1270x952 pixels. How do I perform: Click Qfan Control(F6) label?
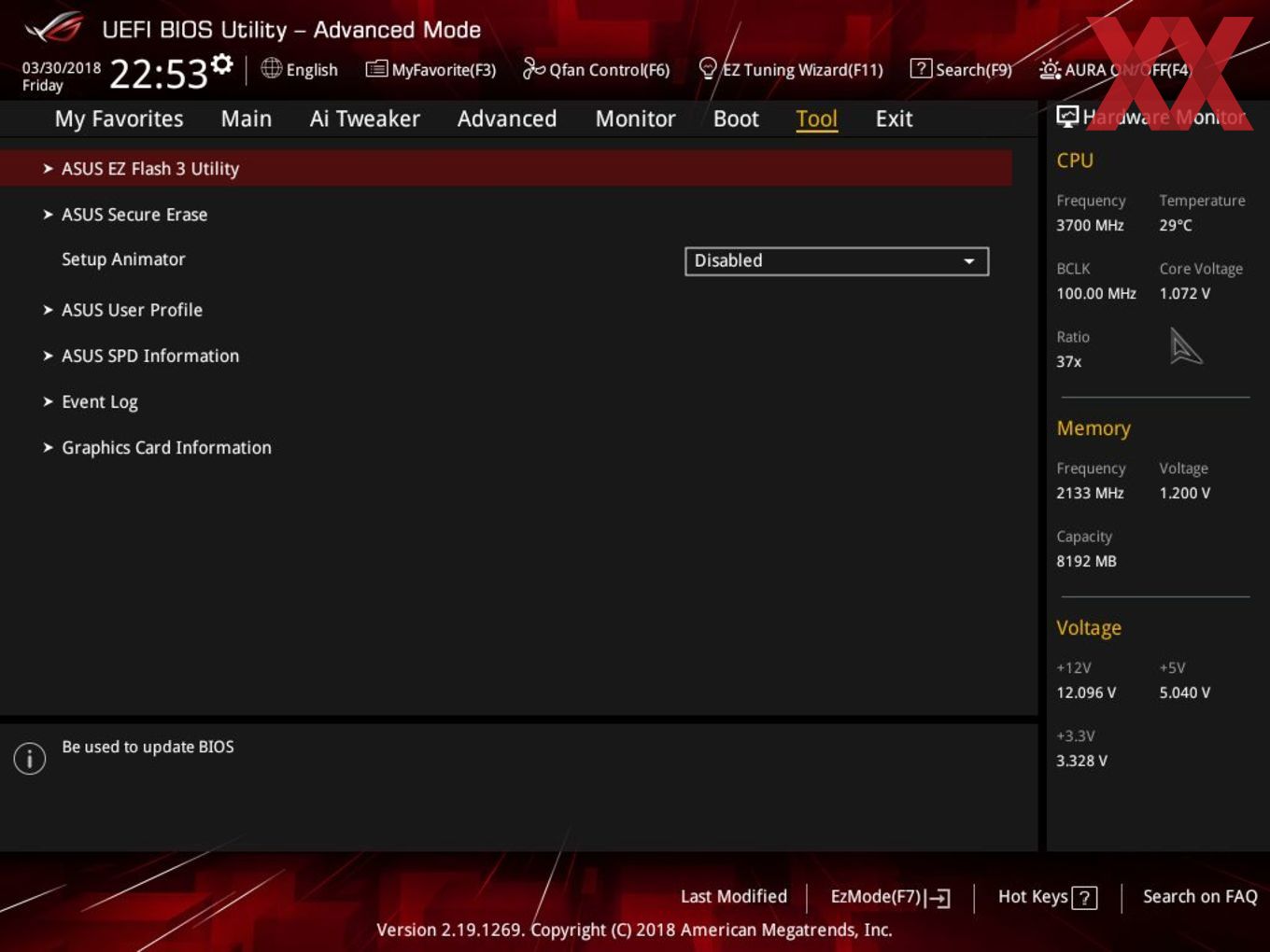(610, 70)
